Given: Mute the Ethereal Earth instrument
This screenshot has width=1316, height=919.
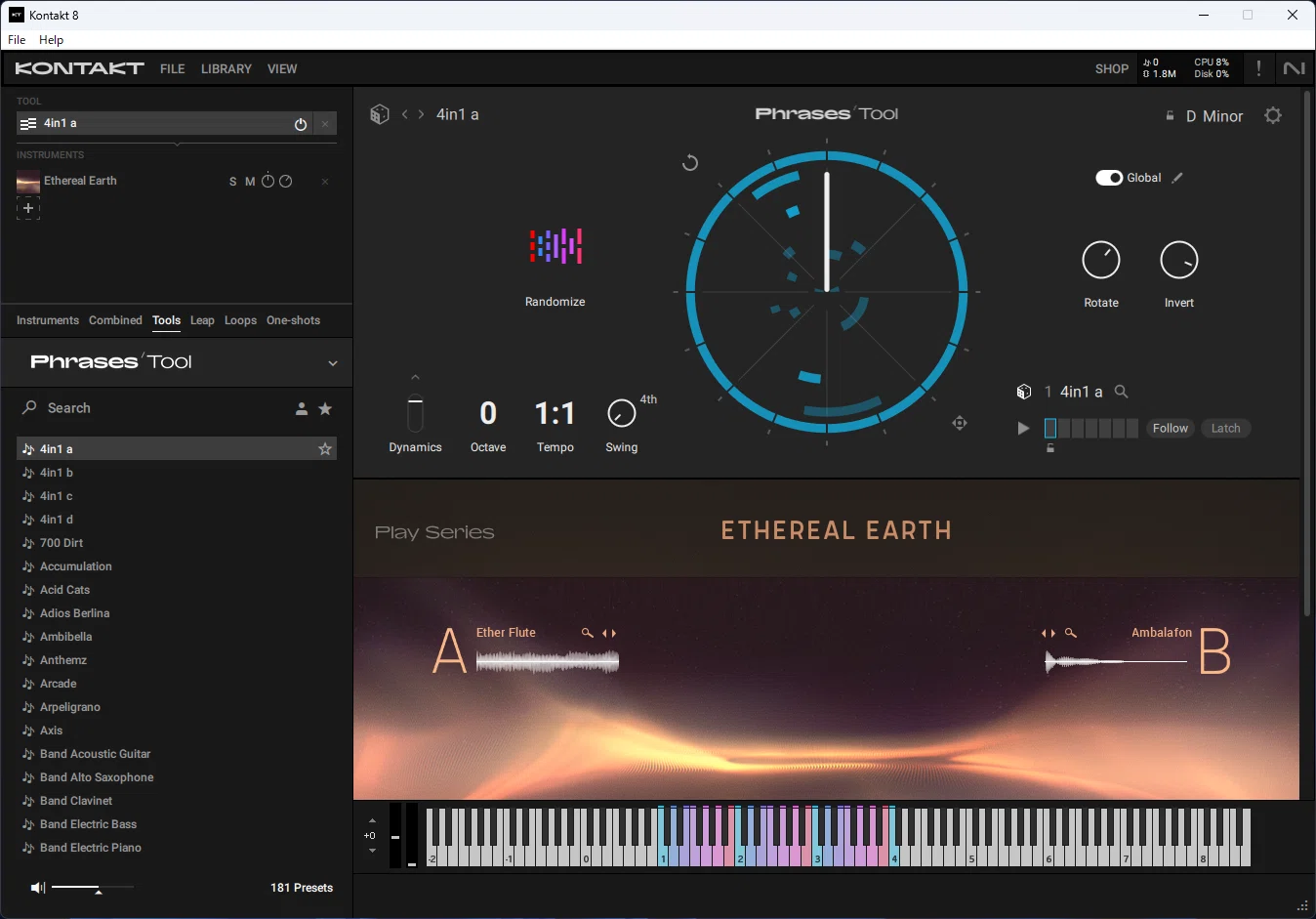Looking at the screenshot, I should (250, 182).
